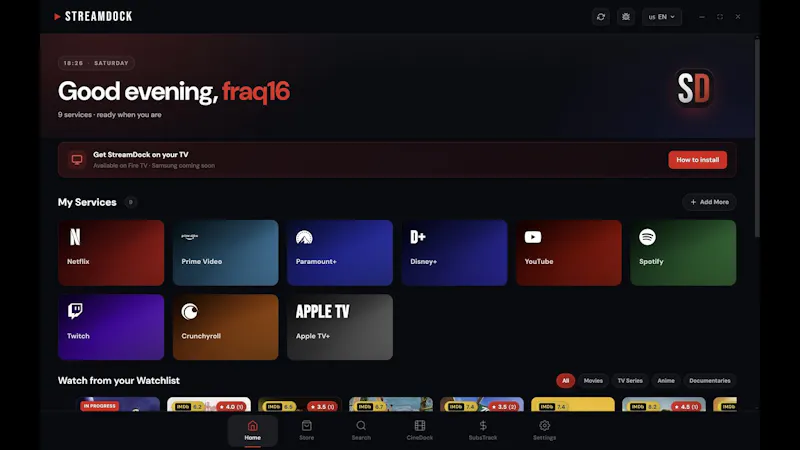Open the Netflix service tile
The image size is (800, 450).
click(111, 253)
